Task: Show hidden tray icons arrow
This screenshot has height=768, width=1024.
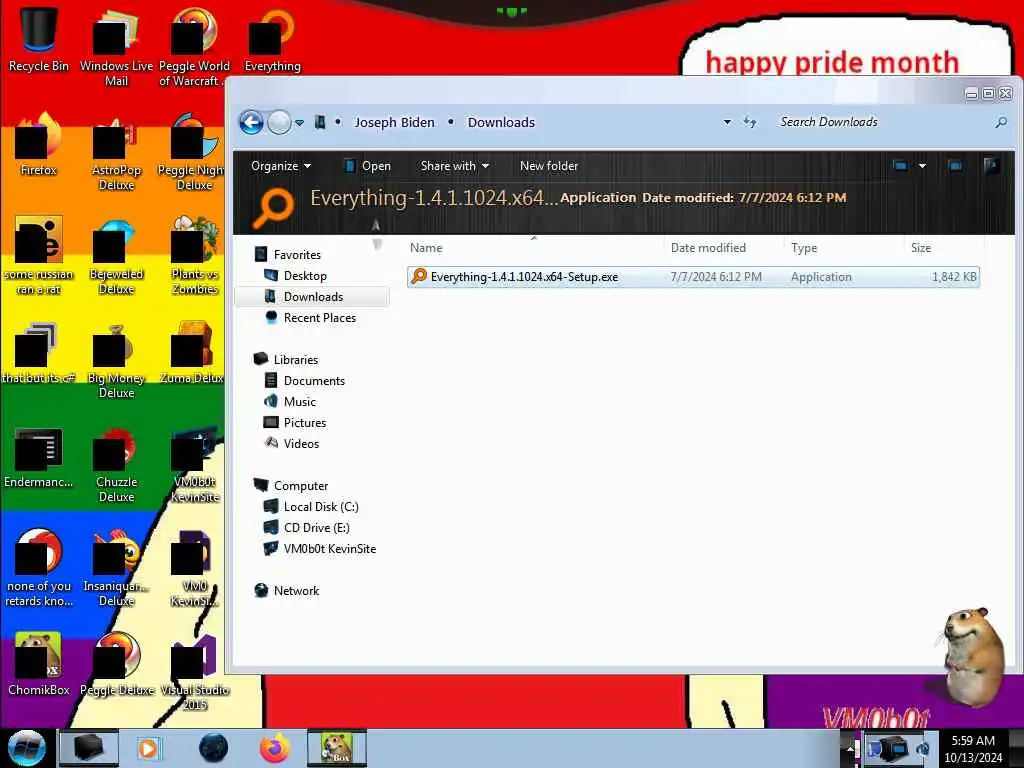Action: click(850, 748)
